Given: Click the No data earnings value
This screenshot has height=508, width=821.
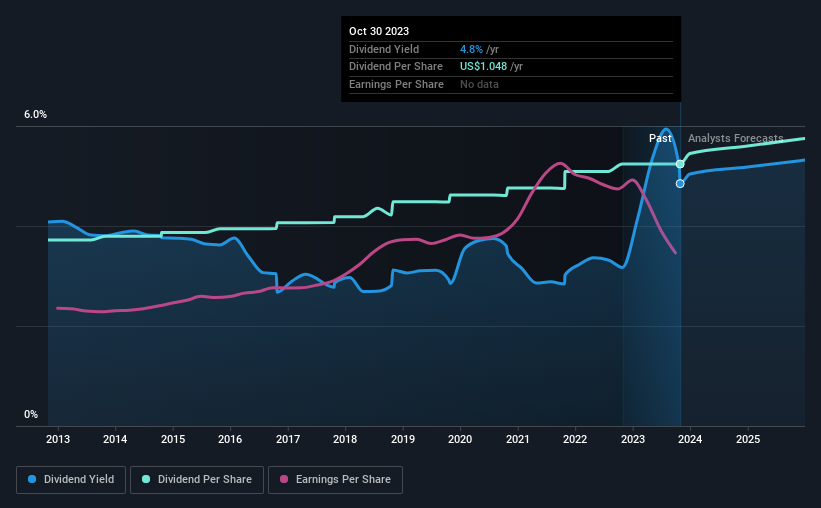Looking at the screenshot, I should [479, 84].
